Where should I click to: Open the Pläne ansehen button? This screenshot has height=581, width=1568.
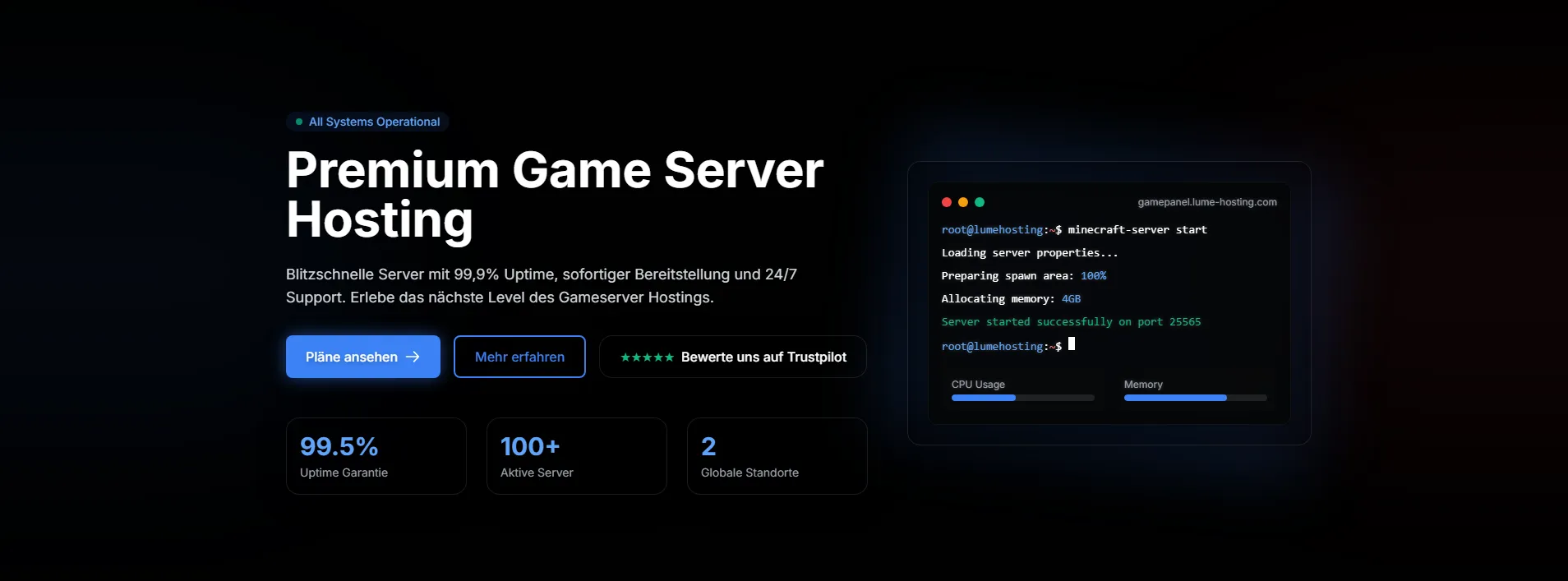[x=362, y=357]
